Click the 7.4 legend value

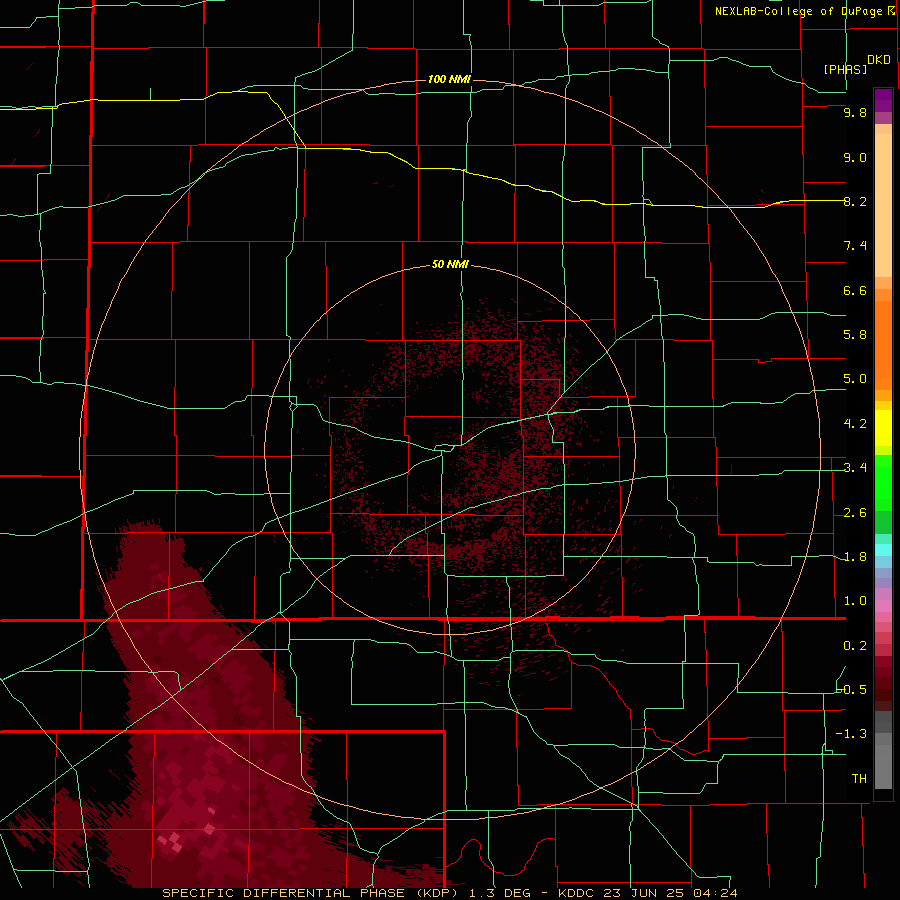tap(855, 246)
